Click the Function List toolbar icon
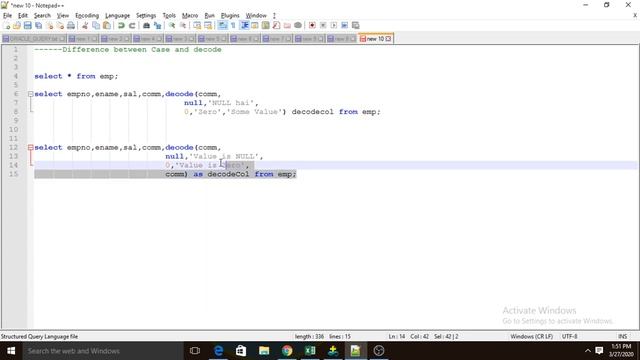 [276, 25]
